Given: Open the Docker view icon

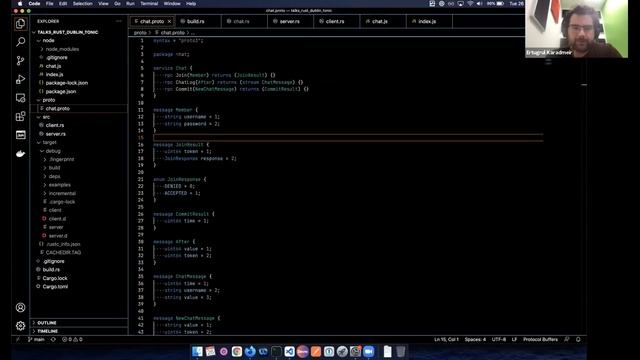Looking at the screenshot, I should [x=20, y=153].
